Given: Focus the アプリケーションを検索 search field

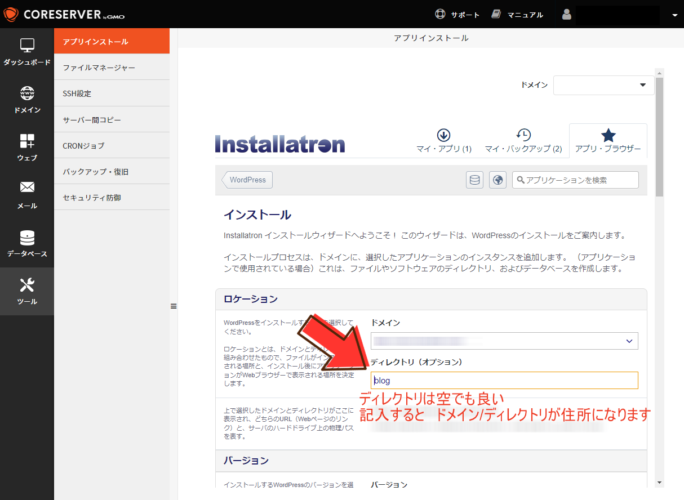Looking at the screenshot, I should pyautogui.click(x=575, y=180).
